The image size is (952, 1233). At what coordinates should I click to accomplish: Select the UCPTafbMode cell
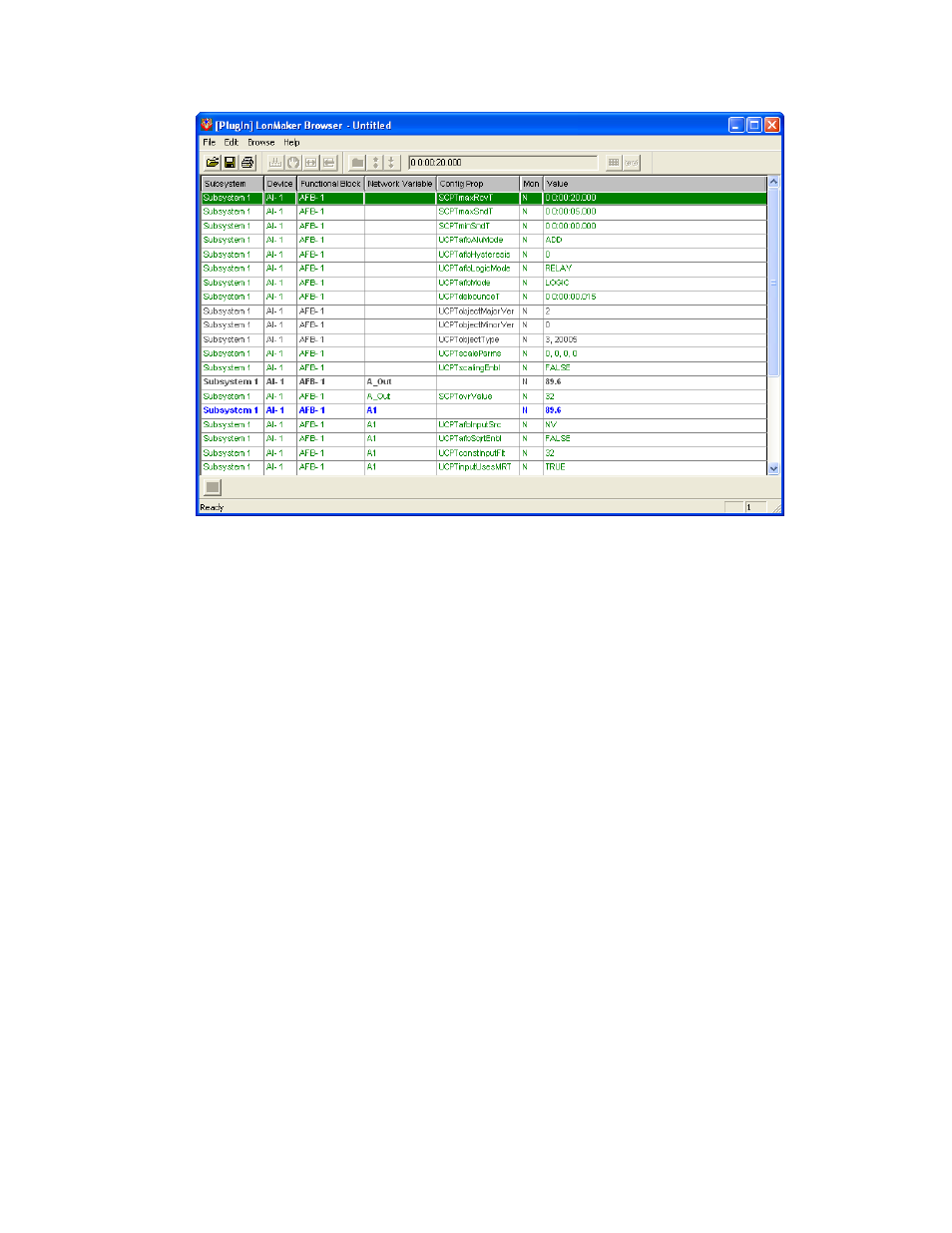[x=478, y=283]
